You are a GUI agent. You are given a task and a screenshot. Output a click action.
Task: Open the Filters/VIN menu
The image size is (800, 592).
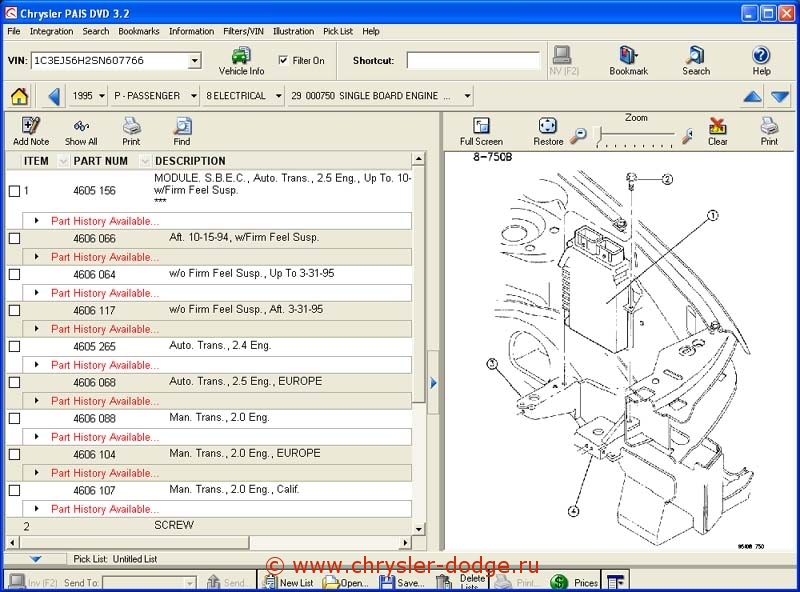243,31
